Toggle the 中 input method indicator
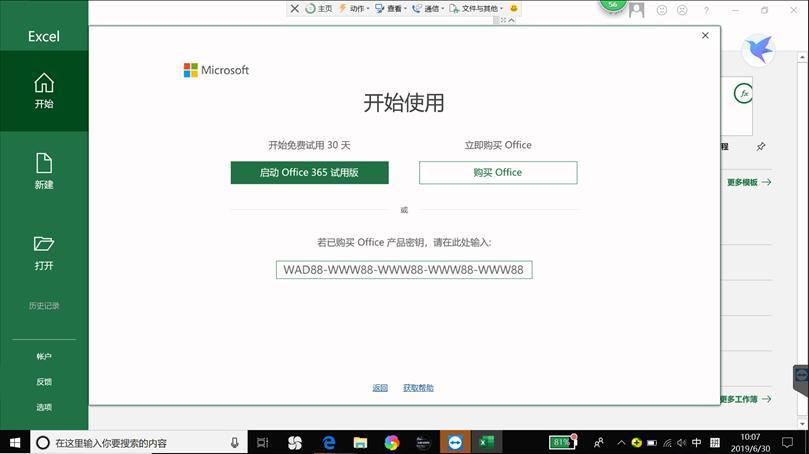Screen dimensions: 809x454 697,443
